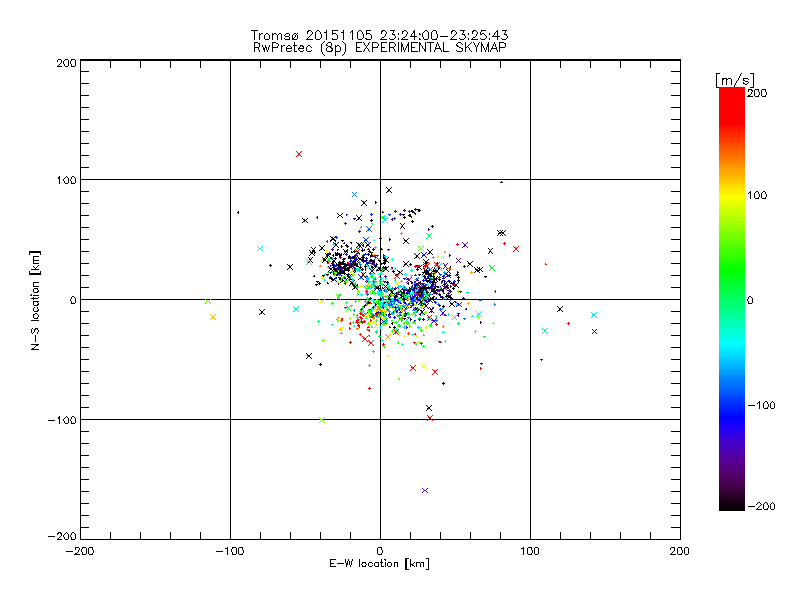Click the E-W axis "-100" tick label
This screenshot has width=800, height=600.
[230, 551]
